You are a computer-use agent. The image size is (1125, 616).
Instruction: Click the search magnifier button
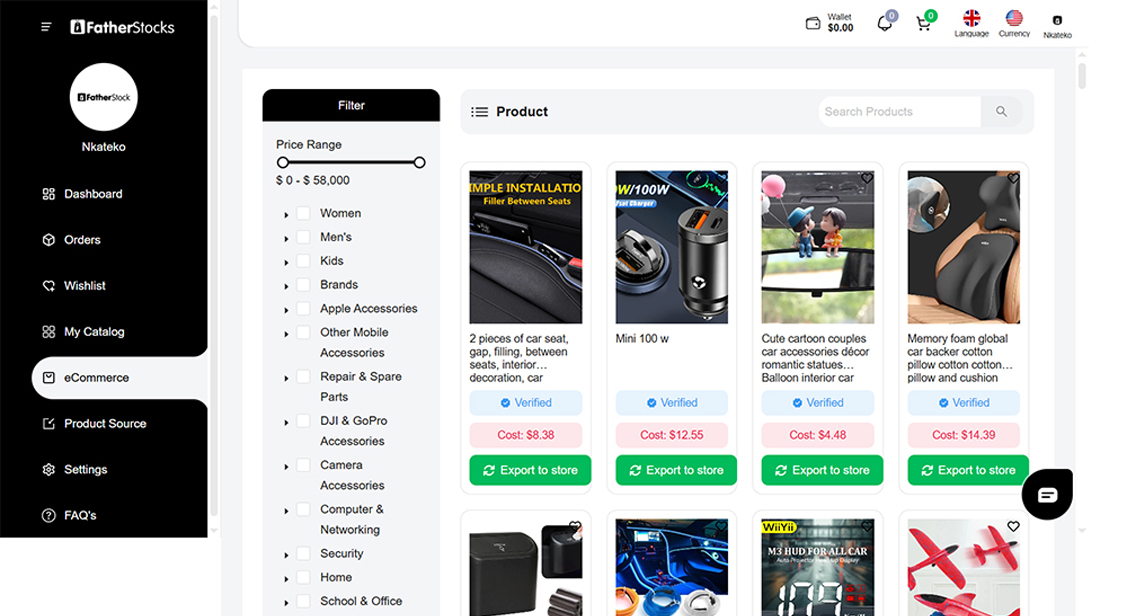tap(1001, 112)
